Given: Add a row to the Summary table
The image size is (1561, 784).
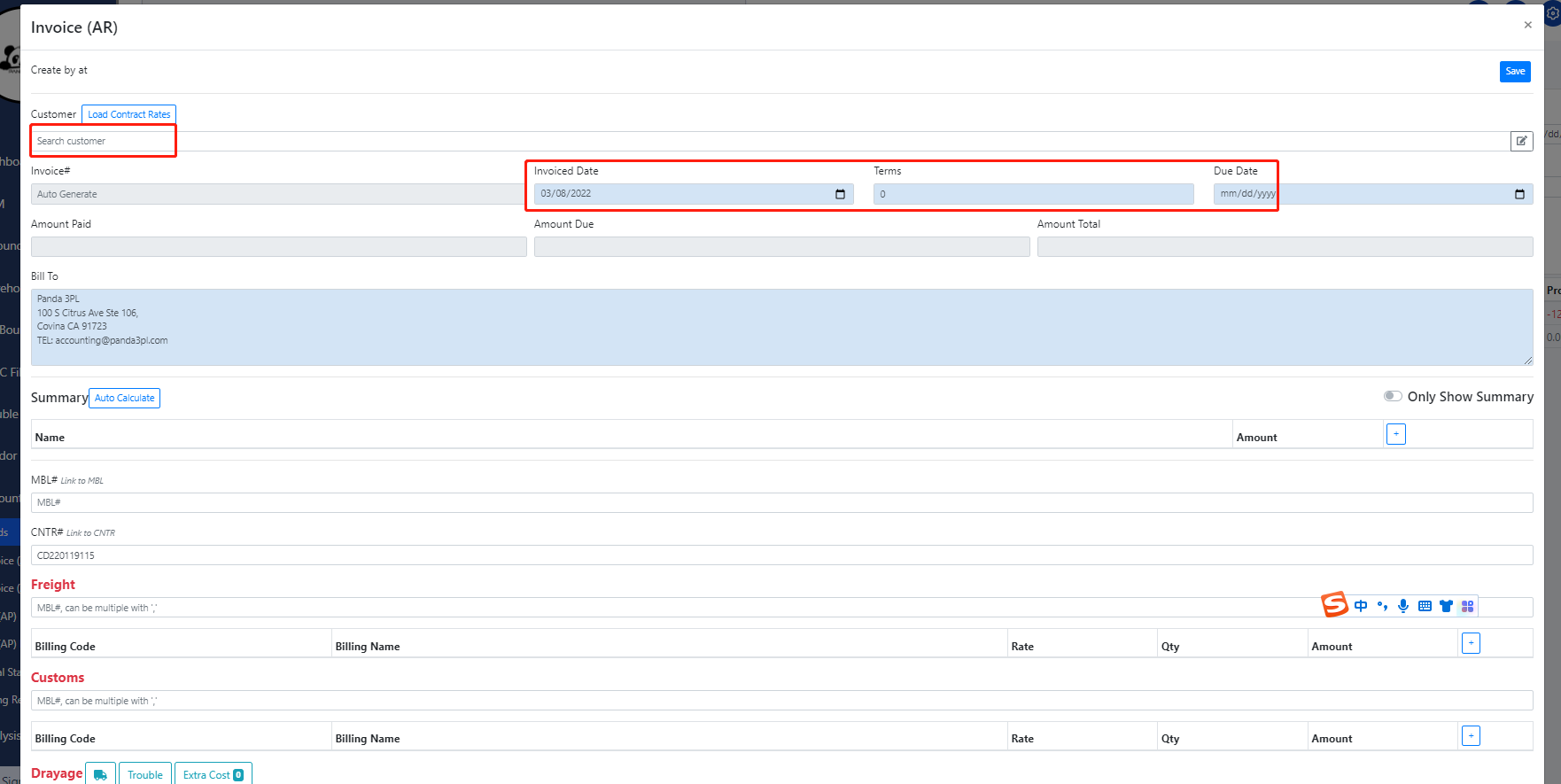Looking at the screenshot, I should click(1395, 434).
